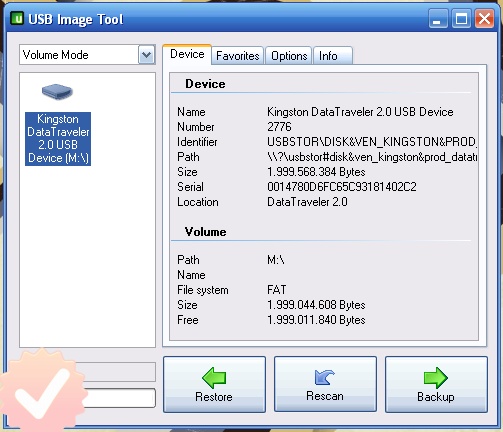Open the Volume Mode dropdown arrow

pos(147,55)
